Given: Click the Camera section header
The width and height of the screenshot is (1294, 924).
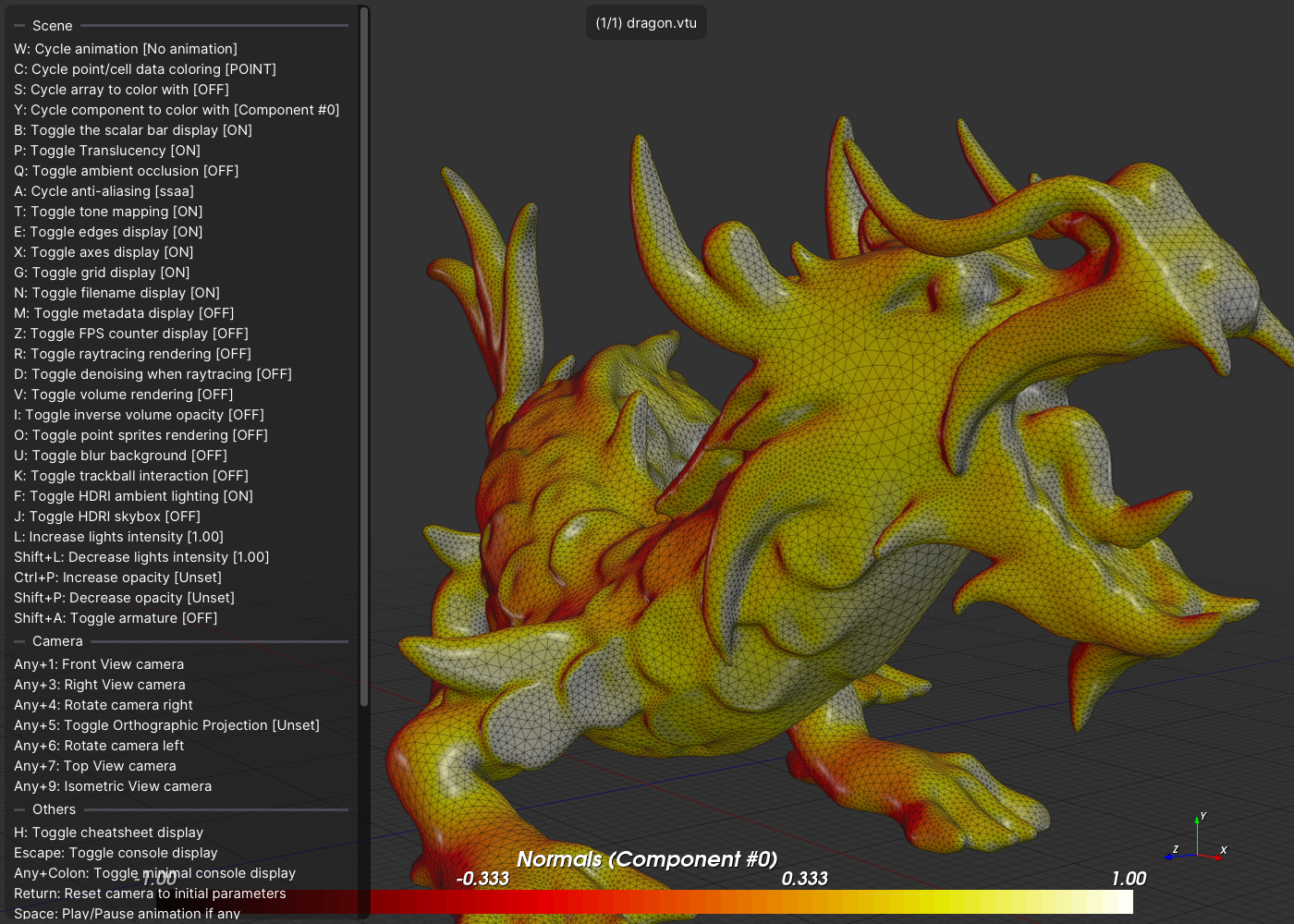Looking at the screenshot, I should [x=57, y=641].
